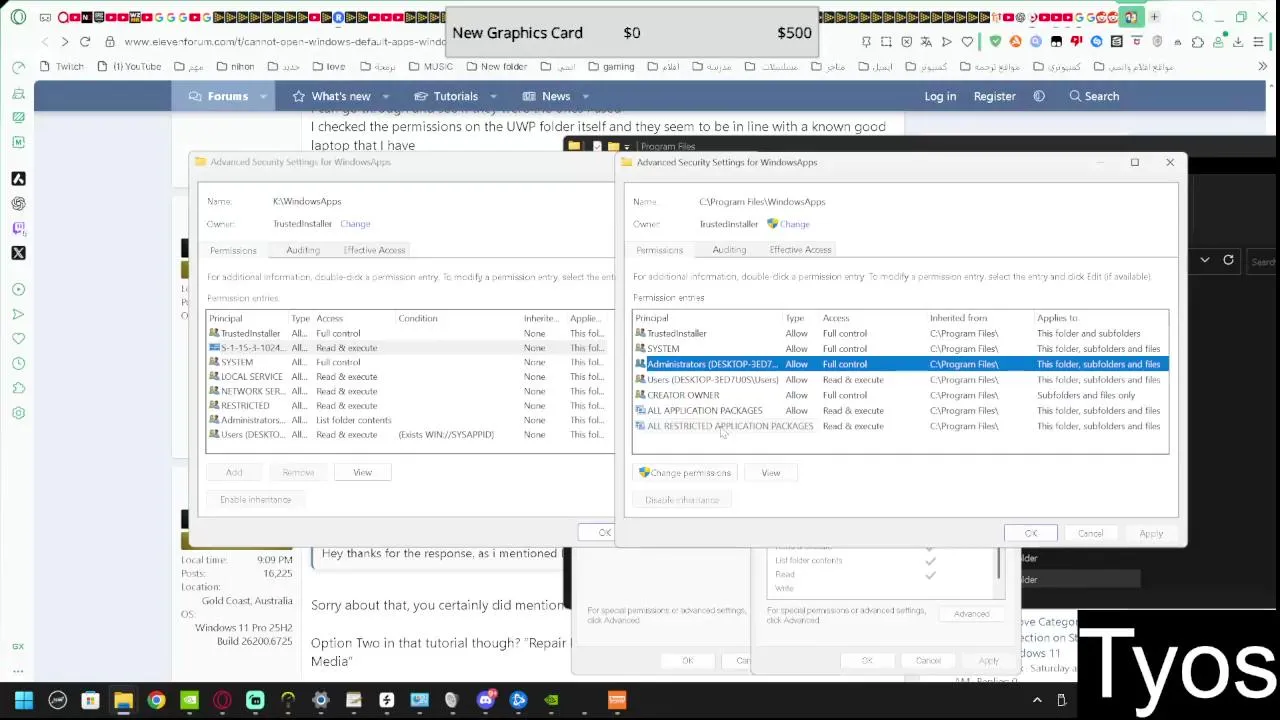Open the new tab plus button
The width and height of the screenshot is (1280, 720).
point(1154,17)
